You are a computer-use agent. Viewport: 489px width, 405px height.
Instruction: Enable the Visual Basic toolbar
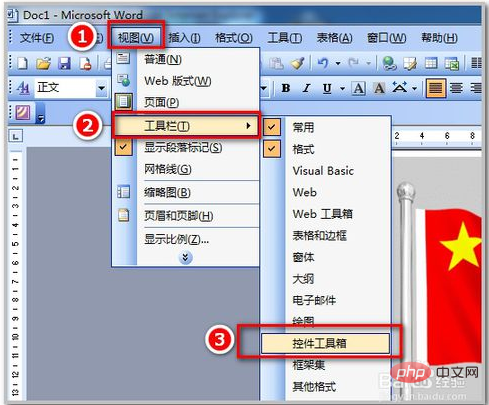(x=325, y=171)
